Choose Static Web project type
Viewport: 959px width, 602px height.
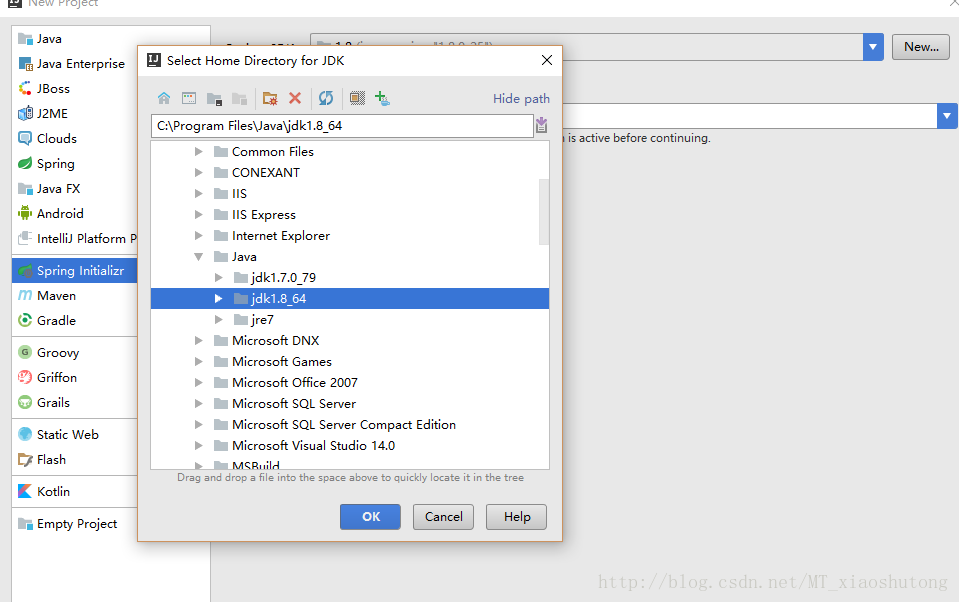coord(73,434)
